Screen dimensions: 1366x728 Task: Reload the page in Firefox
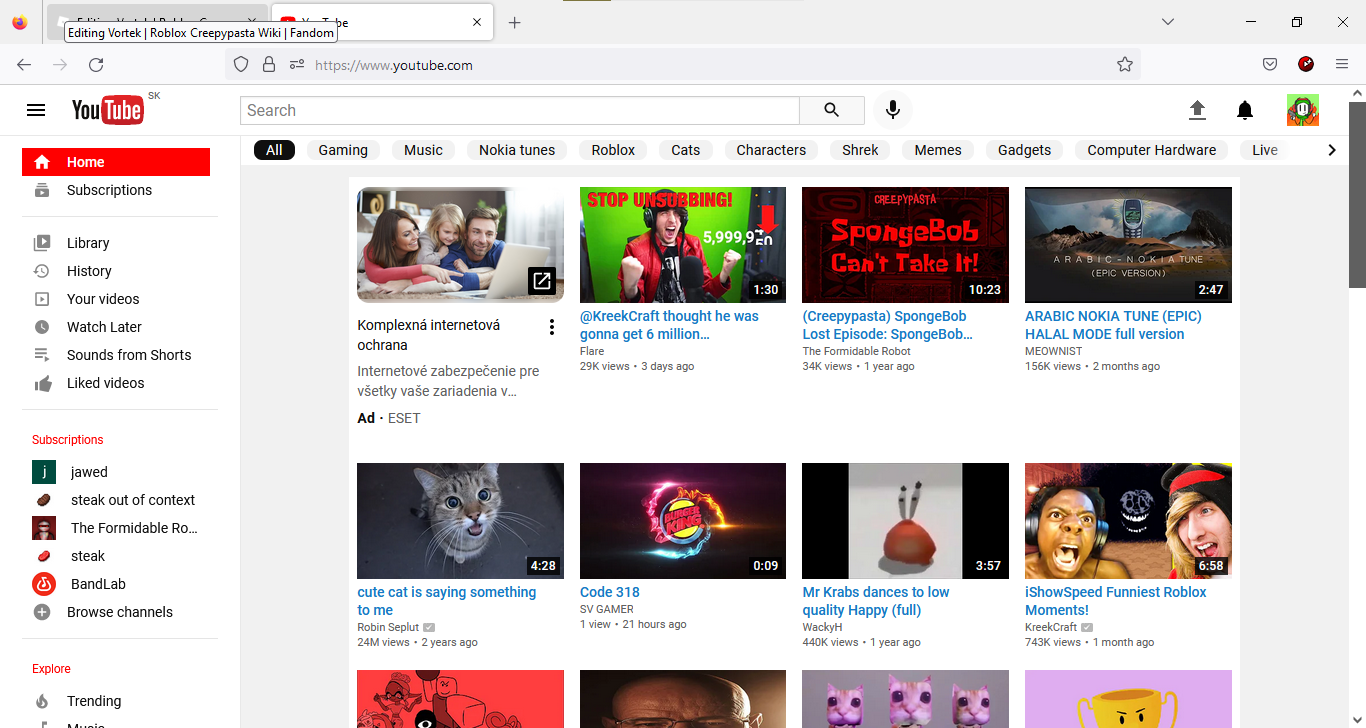click(96, 65)
